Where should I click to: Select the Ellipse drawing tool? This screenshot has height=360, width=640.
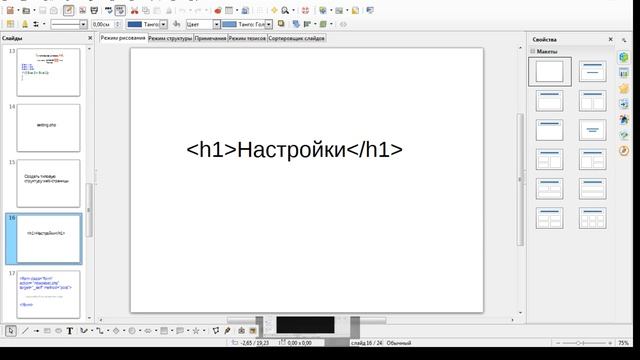(x=58, y=331)
